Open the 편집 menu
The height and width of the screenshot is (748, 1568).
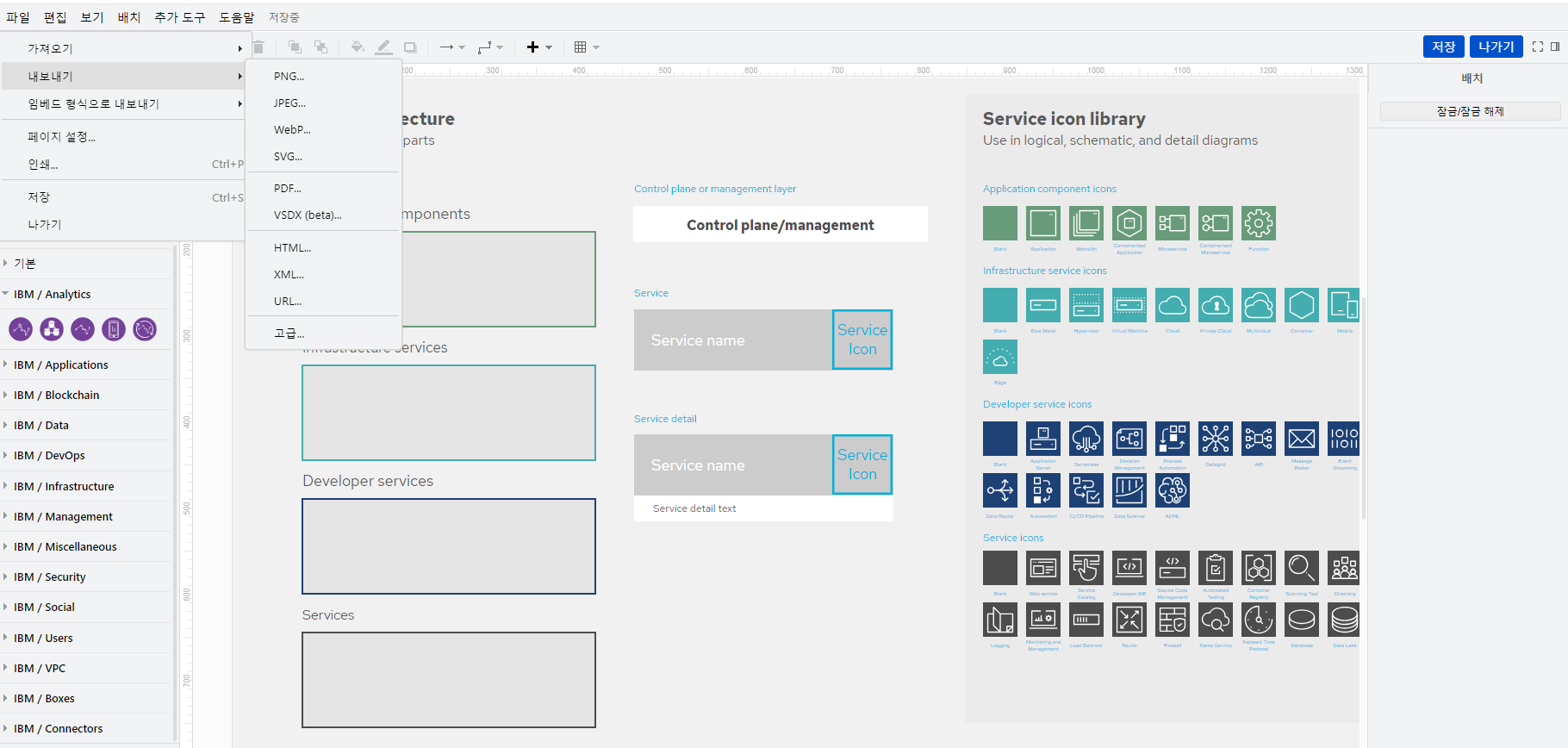click(x=55, y=17)
